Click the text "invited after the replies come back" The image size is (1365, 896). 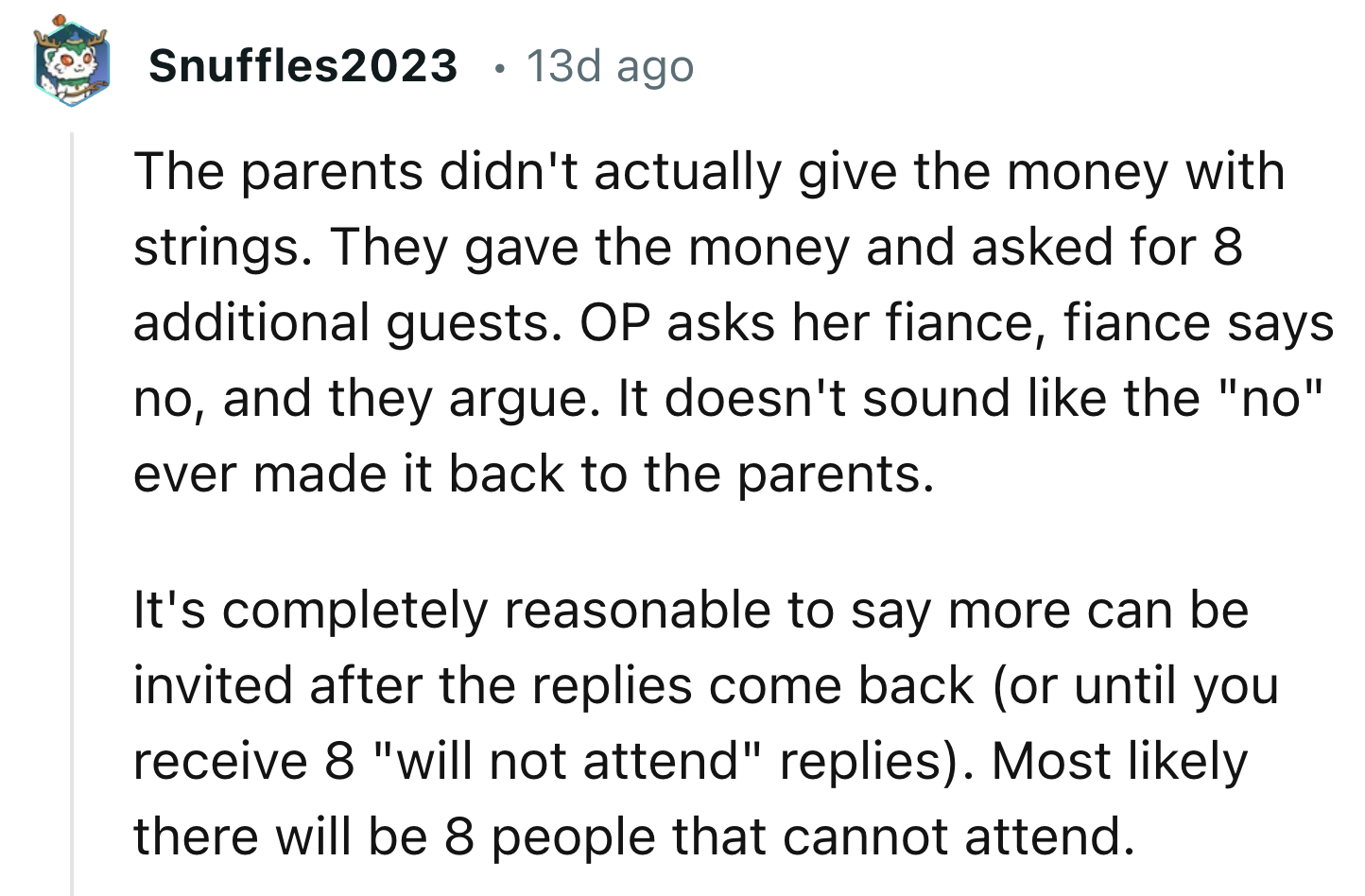[554, 686]
